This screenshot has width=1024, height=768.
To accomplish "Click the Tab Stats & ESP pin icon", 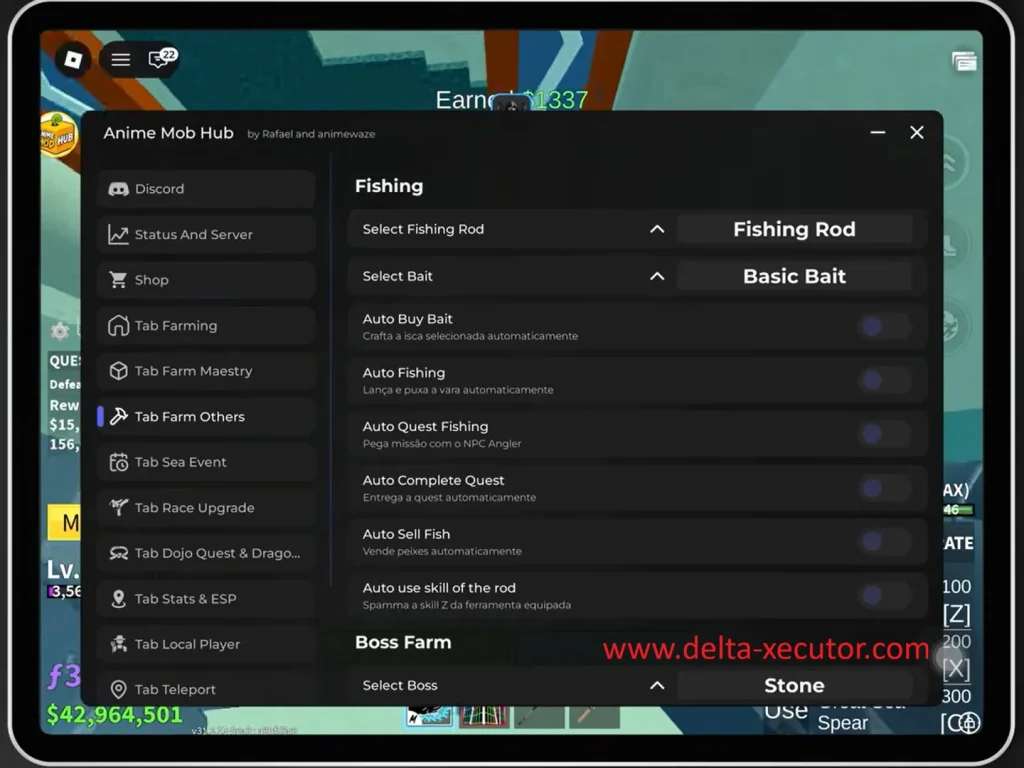I will coord(118,599).
